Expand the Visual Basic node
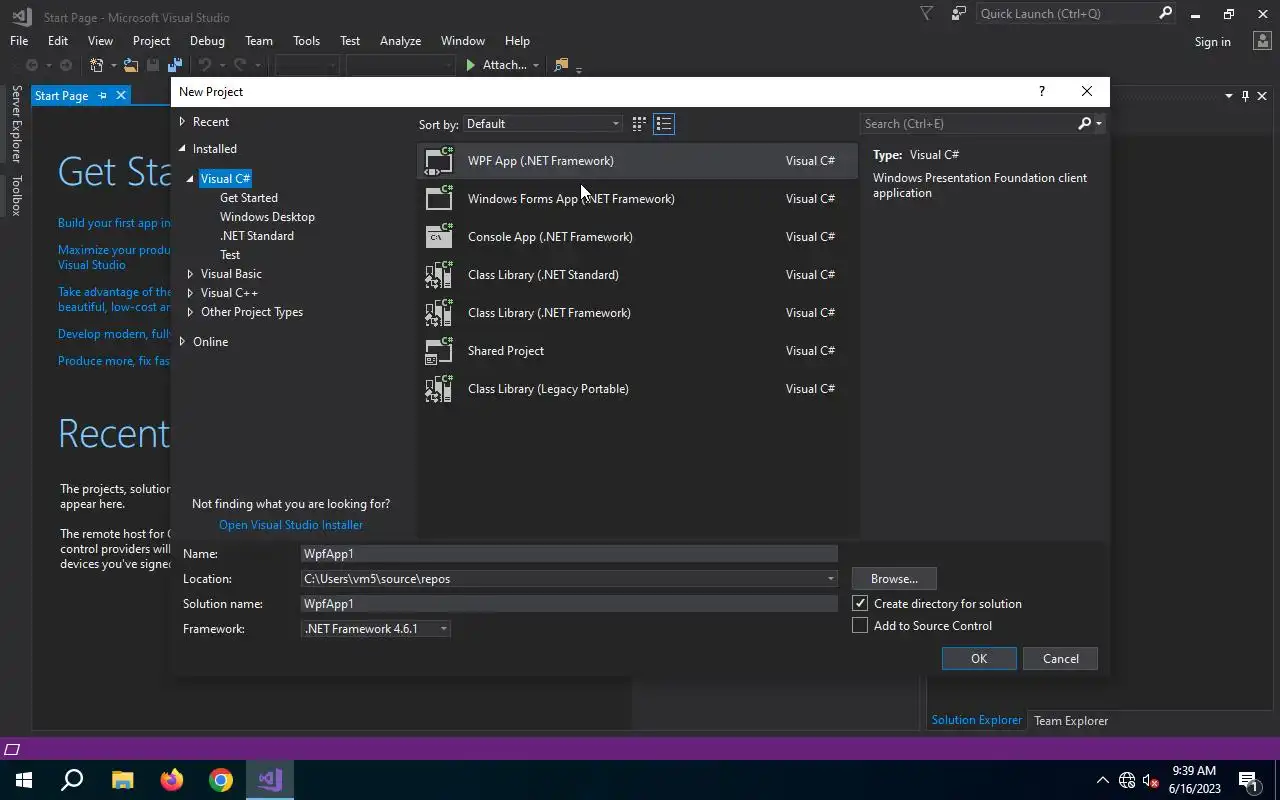Image resolution: width=1280 pixels, height=800 pixels. tap(190, 274)
